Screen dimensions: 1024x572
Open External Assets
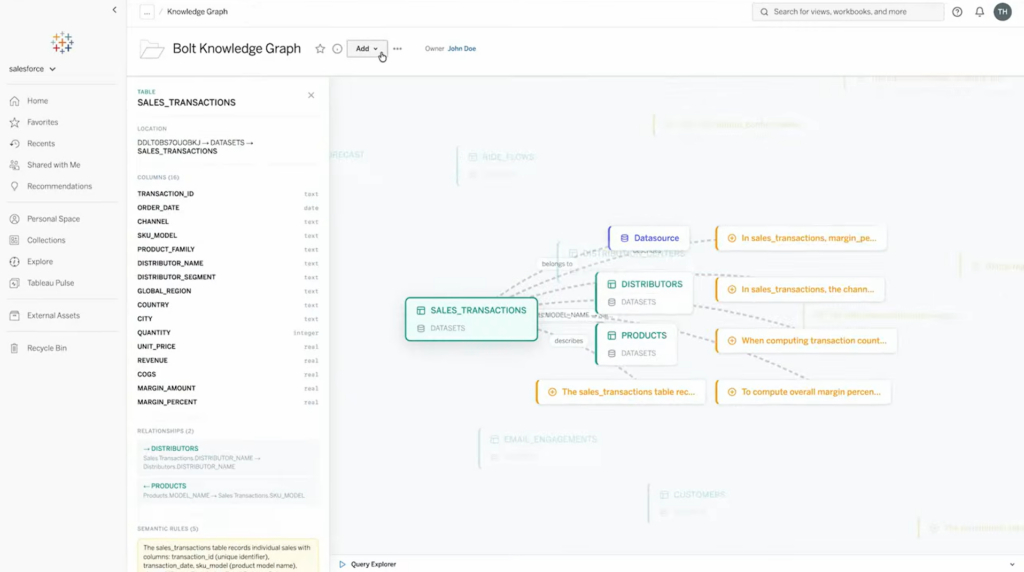click(x=54, y=315)
